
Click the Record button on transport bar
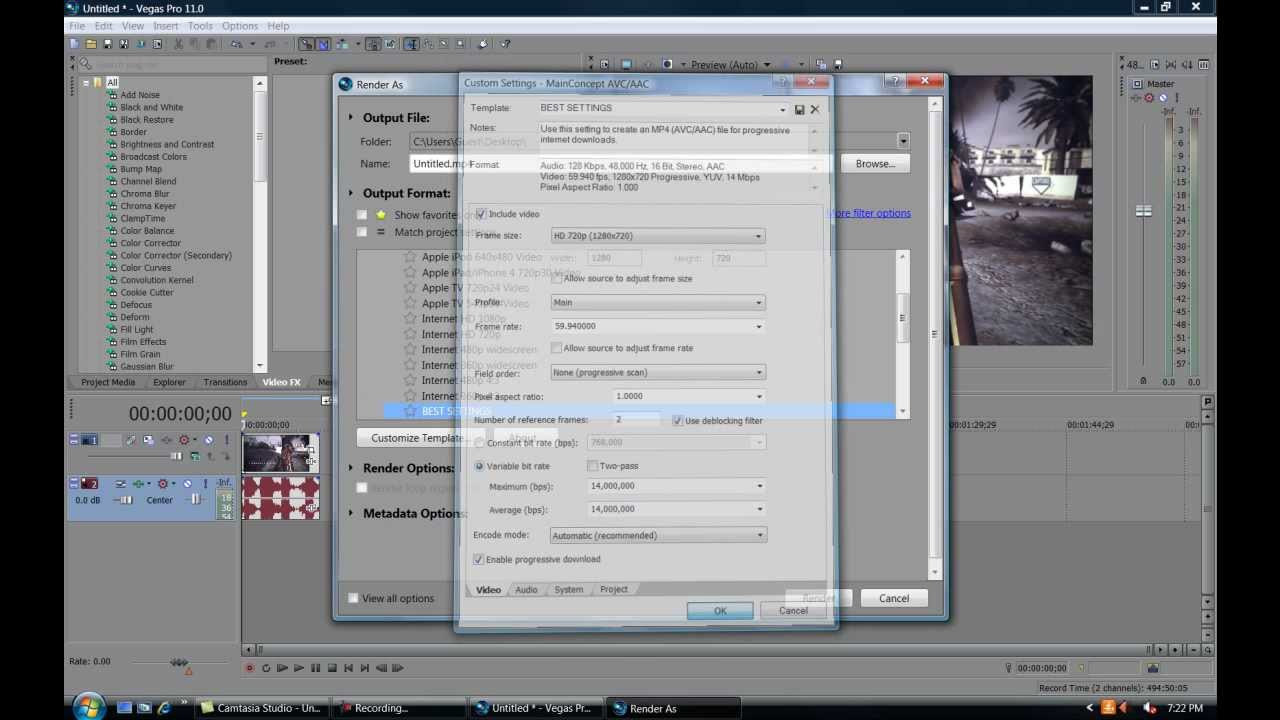(x=250, y=668)
